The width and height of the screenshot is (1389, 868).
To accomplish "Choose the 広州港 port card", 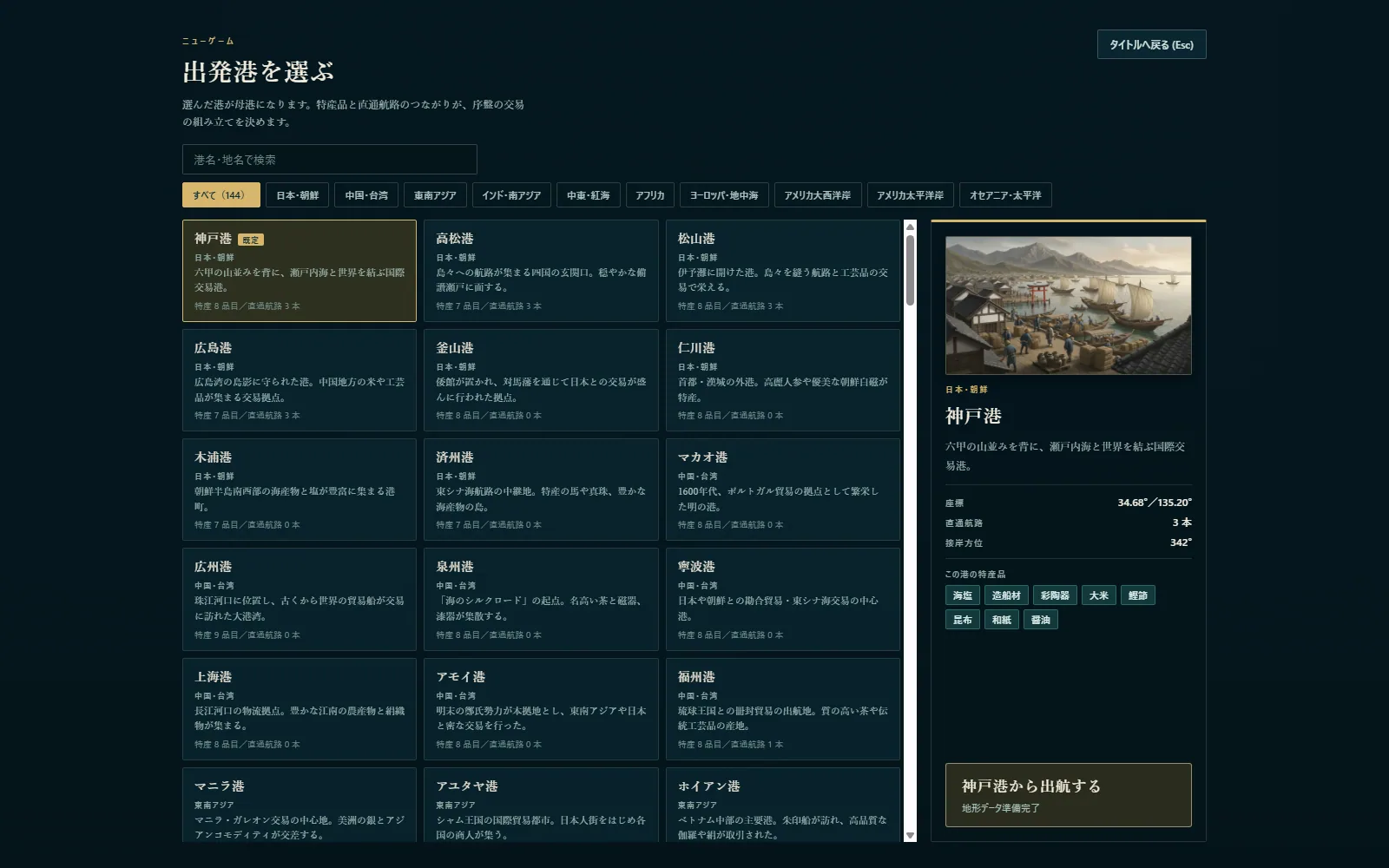I will click(x=300, y=599).
